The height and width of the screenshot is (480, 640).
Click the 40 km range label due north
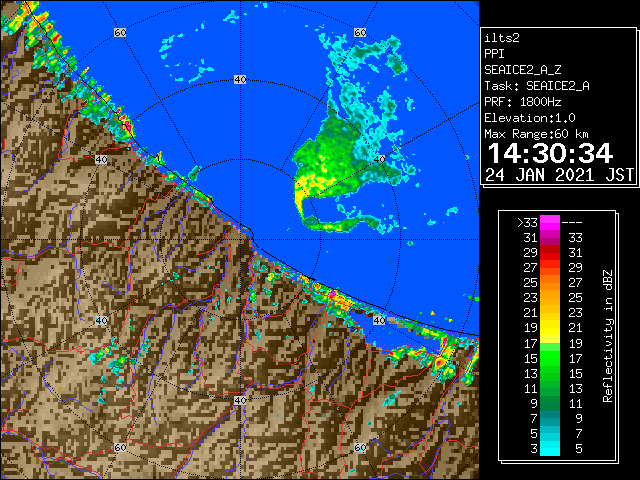pos(240,80)
